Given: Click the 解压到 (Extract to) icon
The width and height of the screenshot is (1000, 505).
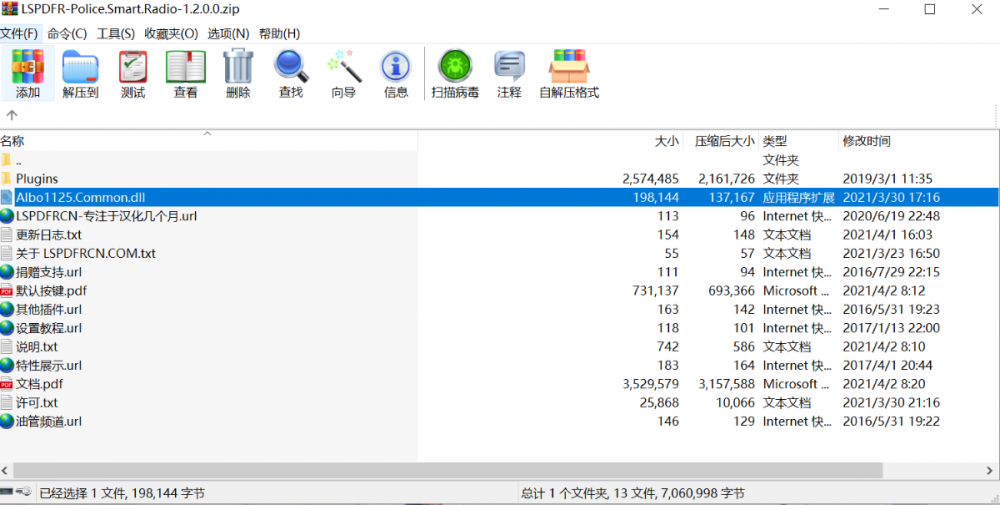Looking at the screenshot, I should click(x=80, y=67).
